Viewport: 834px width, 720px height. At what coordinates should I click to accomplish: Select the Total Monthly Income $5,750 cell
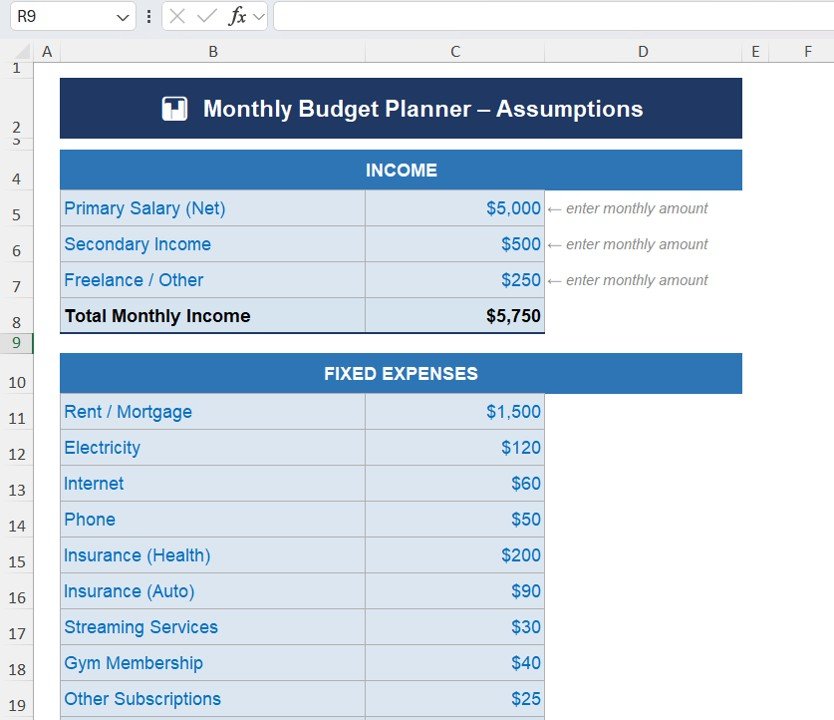point(455,316)
